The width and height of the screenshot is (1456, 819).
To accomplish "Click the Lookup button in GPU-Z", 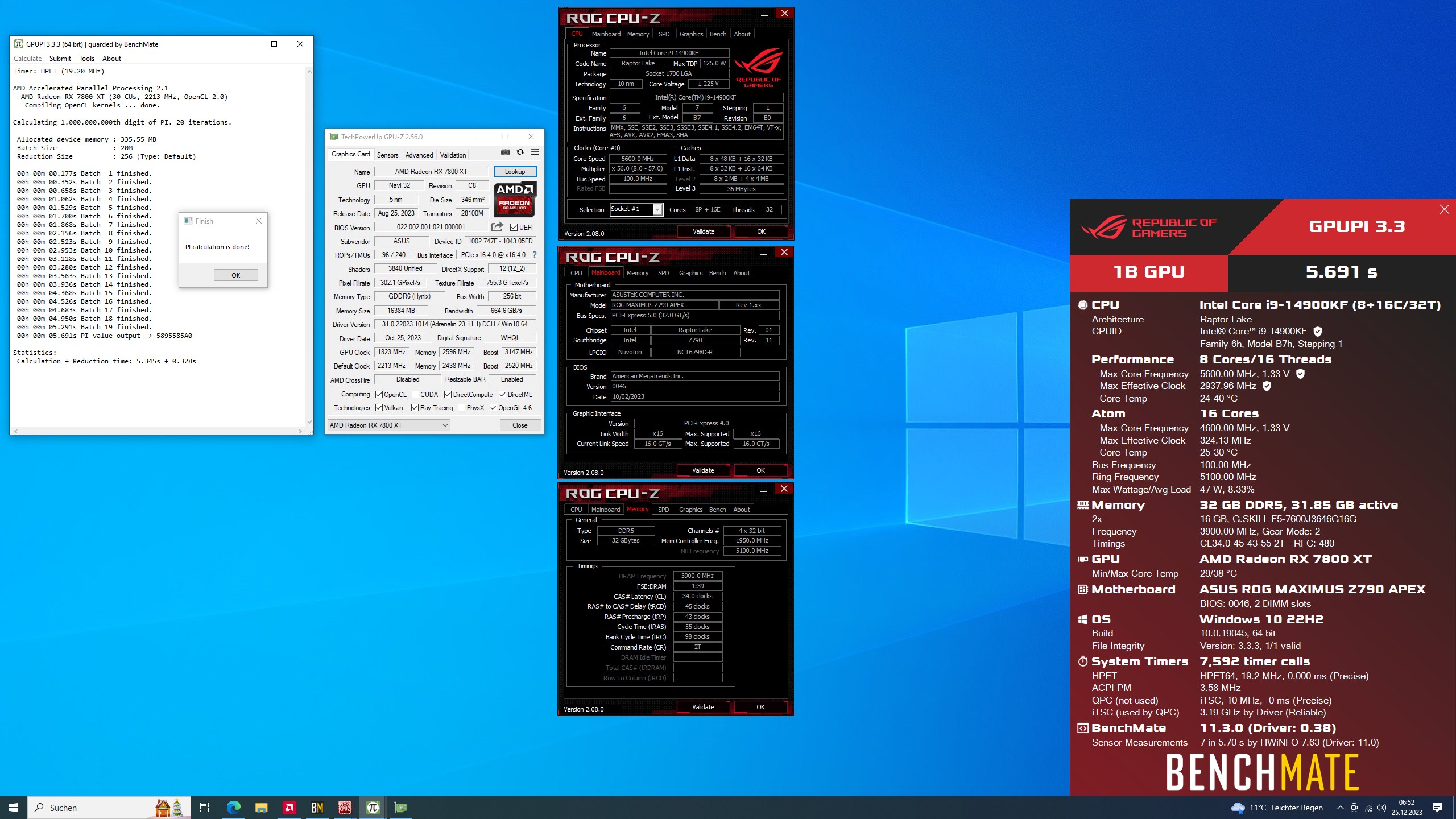I will [x=515, y=171].
